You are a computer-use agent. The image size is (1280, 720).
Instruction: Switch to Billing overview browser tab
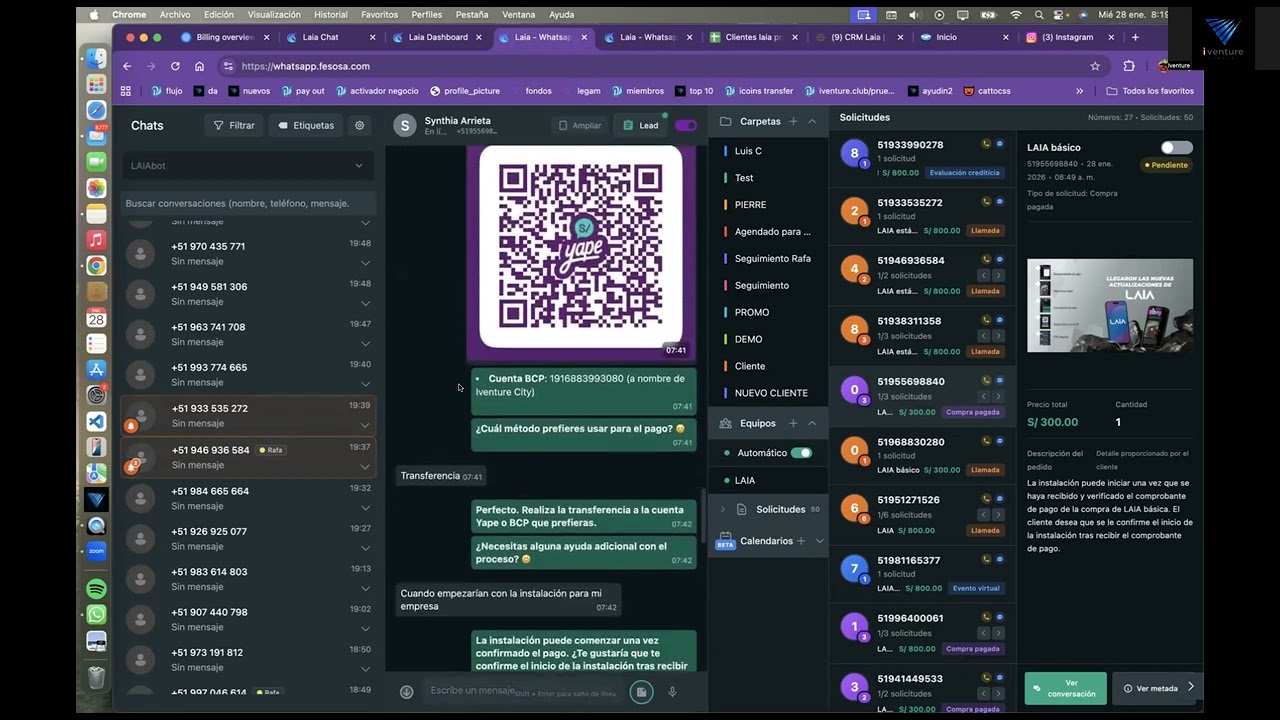[225, 37]
